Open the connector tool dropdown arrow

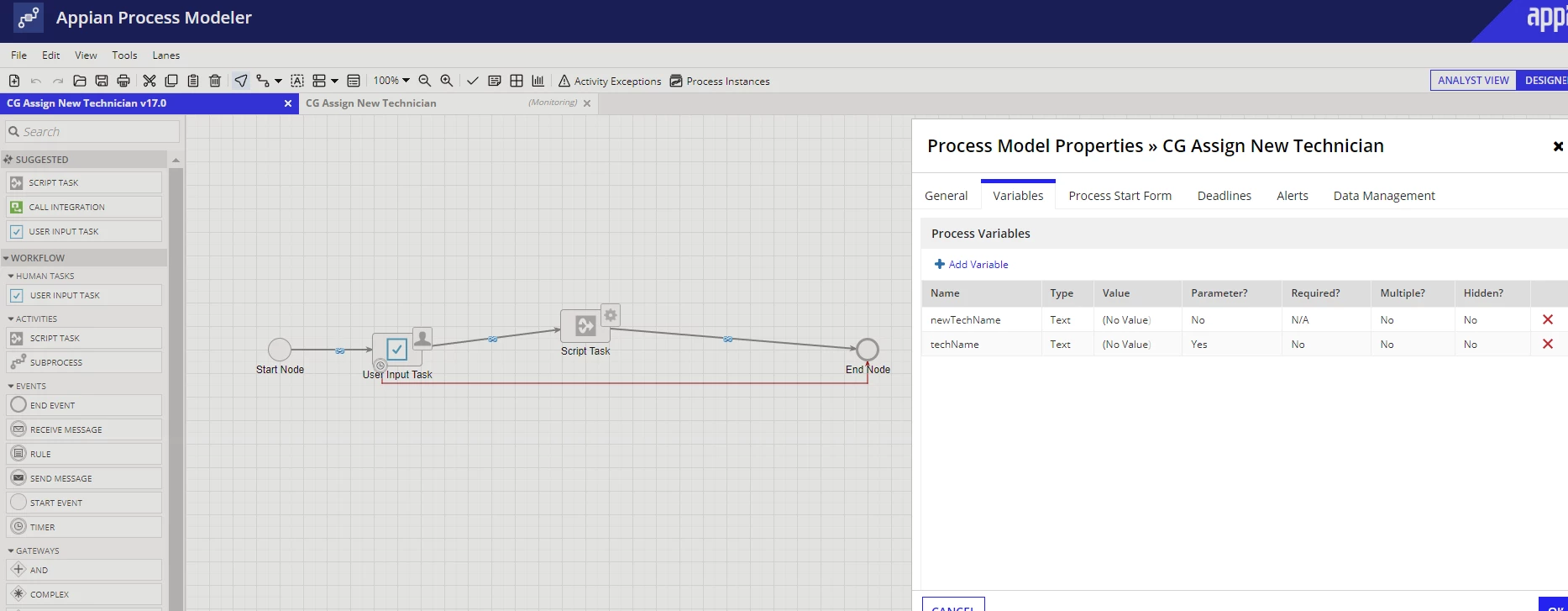(278, 82)
